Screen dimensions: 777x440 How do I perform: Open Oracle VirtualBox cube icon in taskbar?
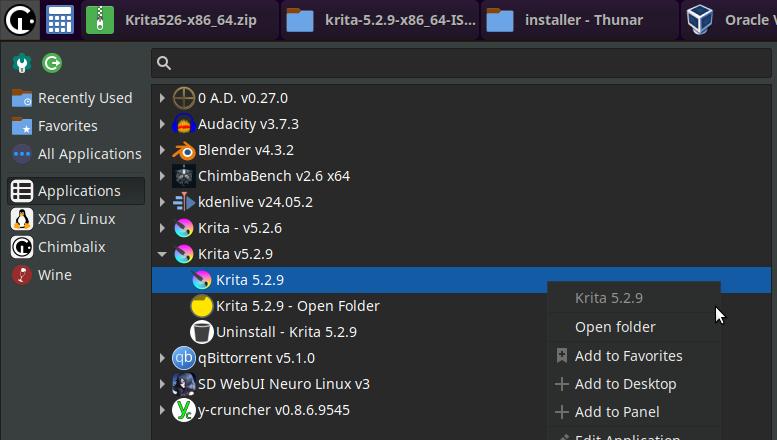click(x=700, y=20)
